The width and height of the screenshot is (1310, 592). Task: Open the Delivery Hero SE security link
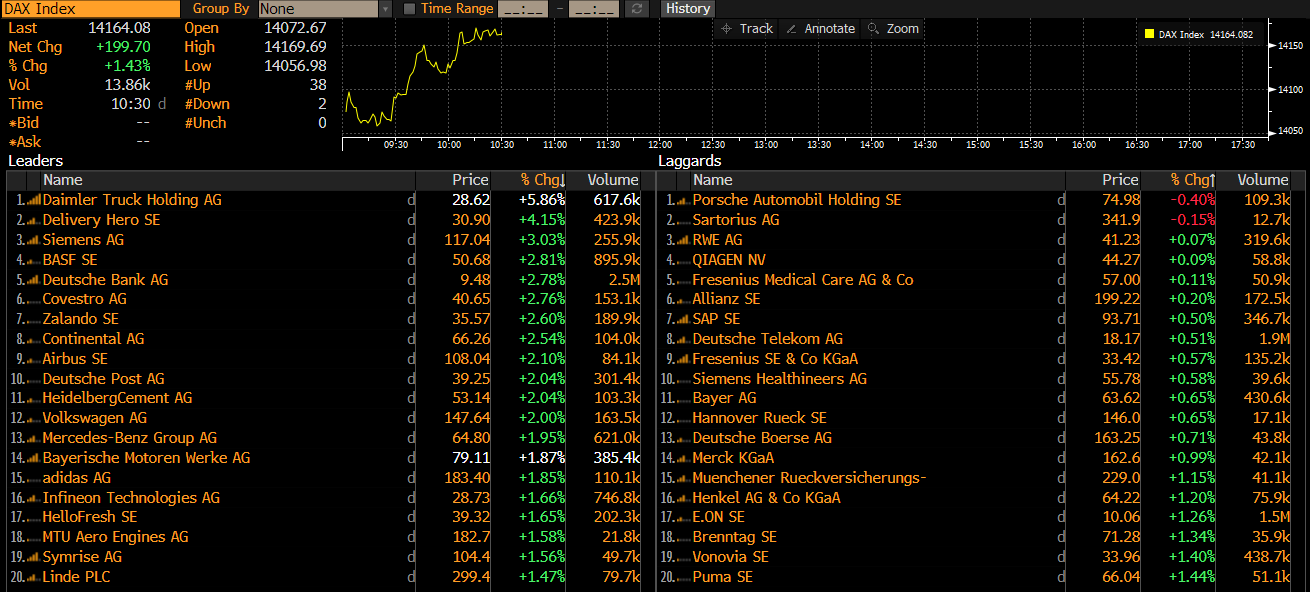pyautogui.click(x=101, y=220)
